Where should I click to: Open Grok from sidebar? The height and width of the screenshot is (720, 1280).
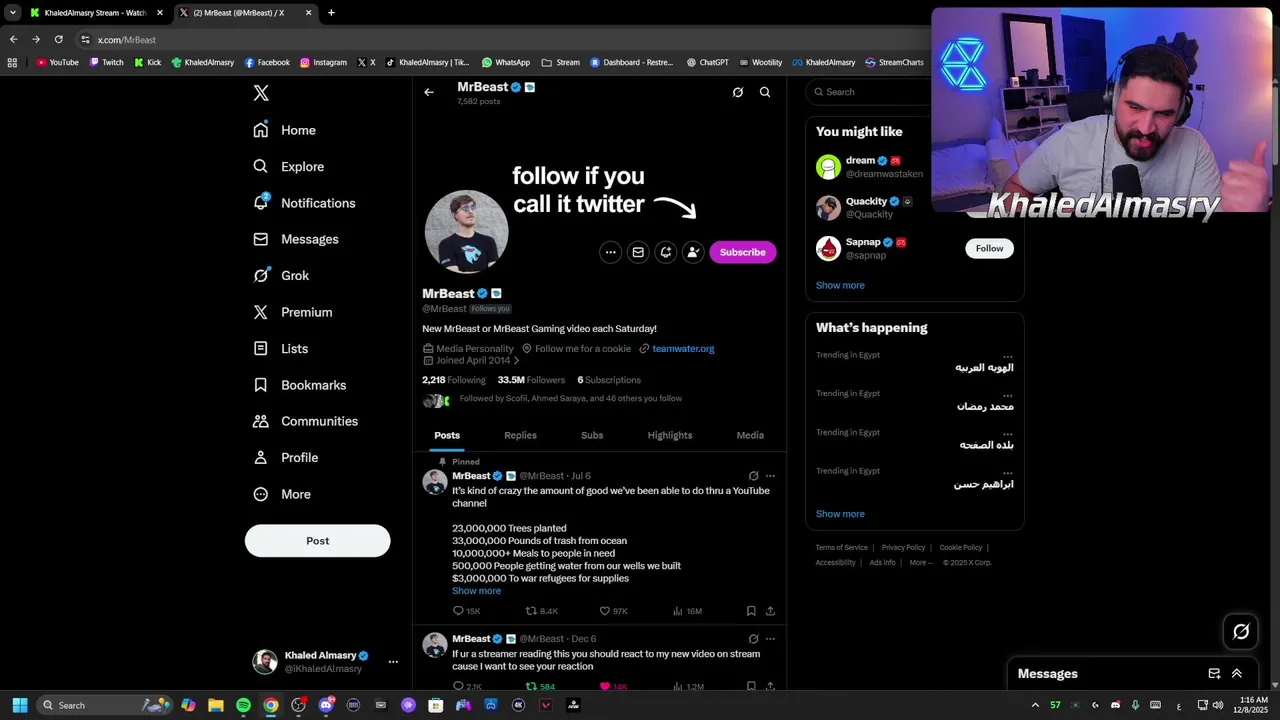[x=282, y=276]
